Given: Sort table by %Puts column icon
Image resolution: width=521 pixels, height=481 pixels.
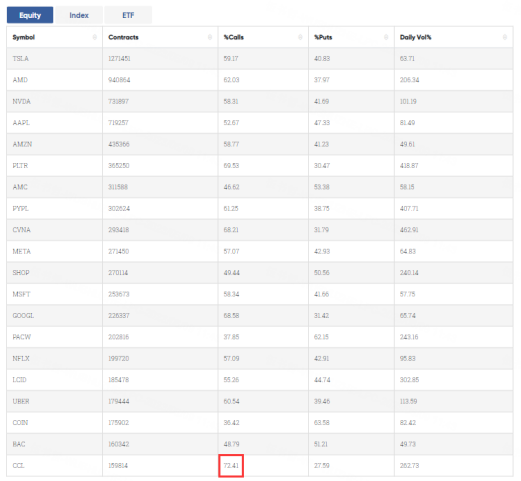Looking at the screenshot, I should coord(386,37).
